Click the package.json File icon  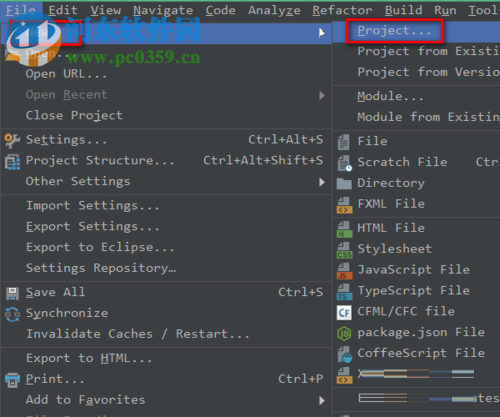(x=344, y=333)
